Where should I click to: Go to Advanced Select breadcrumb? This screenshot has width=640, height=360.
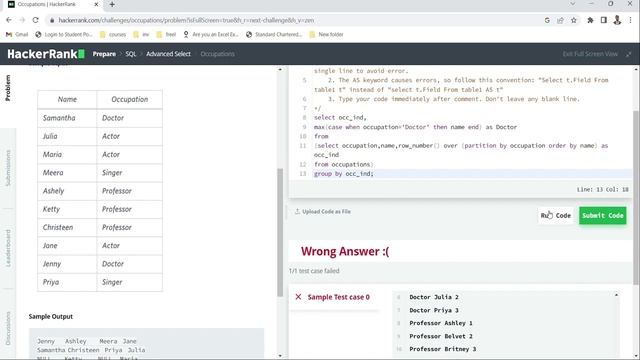[x=168, y=54]
